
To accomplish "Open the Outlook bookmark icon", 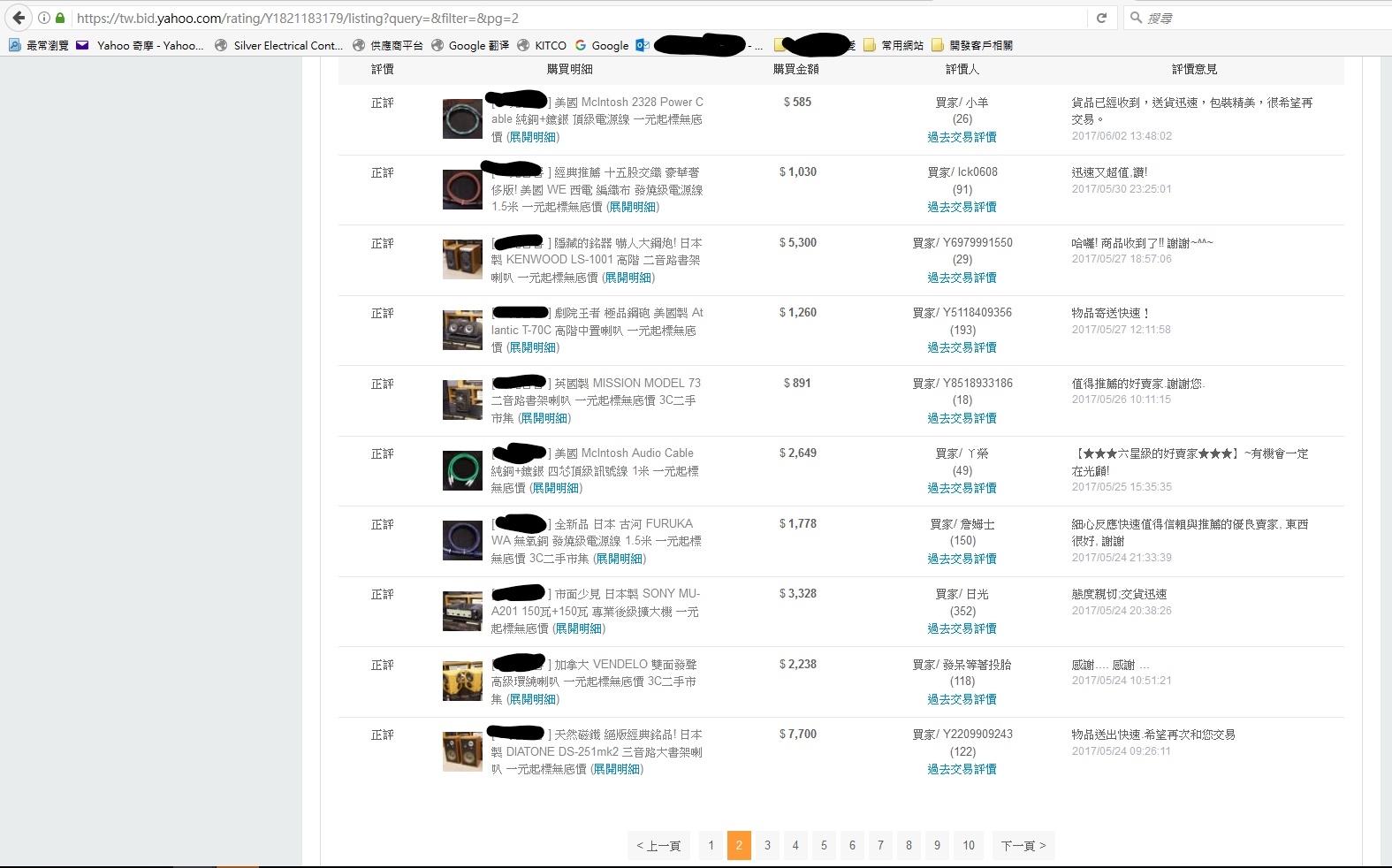I will tap(643, 45).
